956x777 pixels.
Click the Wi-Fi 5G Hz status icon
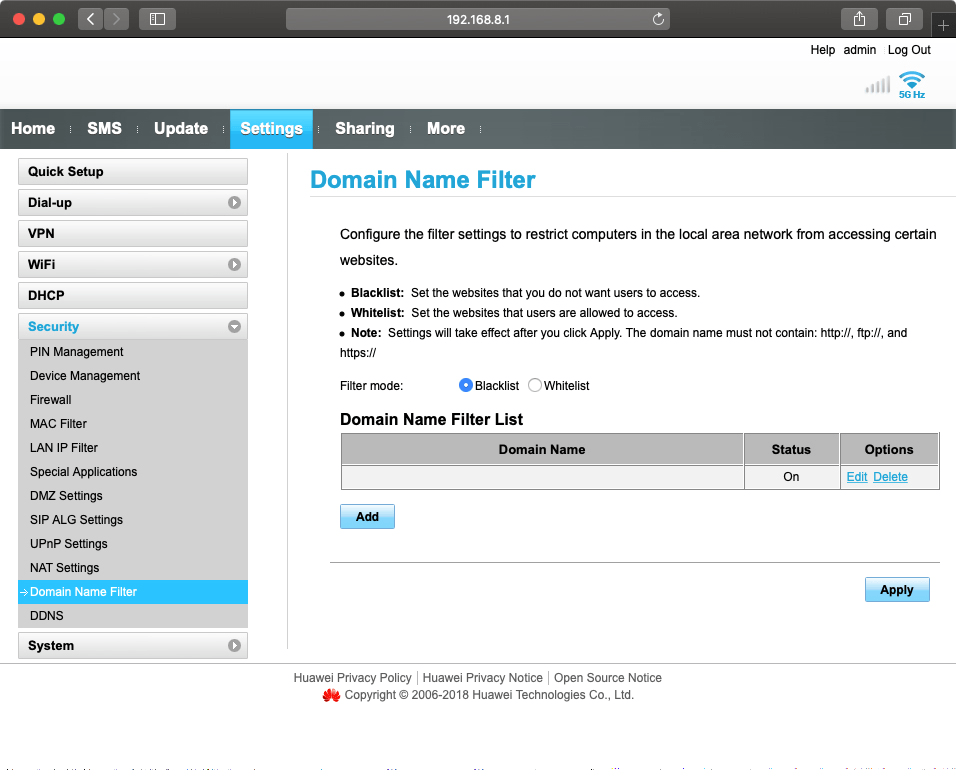tap(911, 84)
